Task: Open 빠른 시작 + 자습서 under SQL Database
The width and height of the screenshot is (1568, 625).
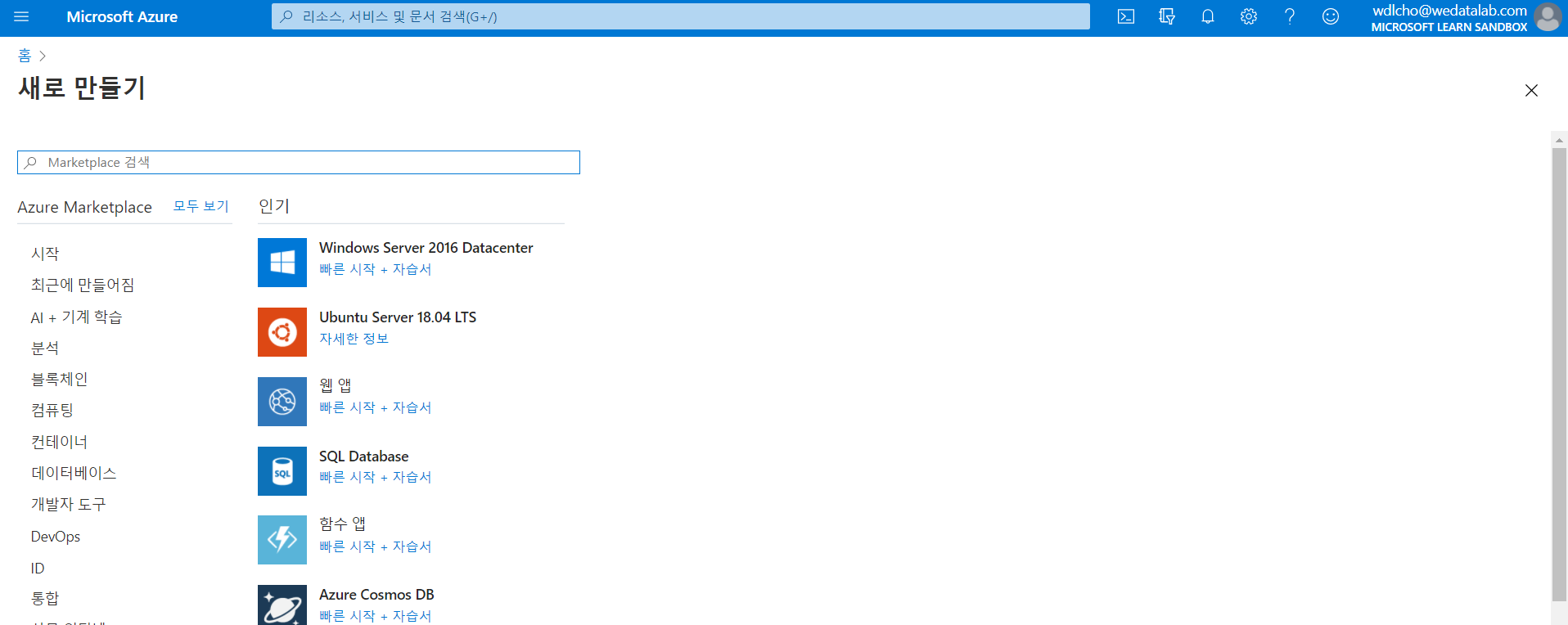Action: (376, 477)
